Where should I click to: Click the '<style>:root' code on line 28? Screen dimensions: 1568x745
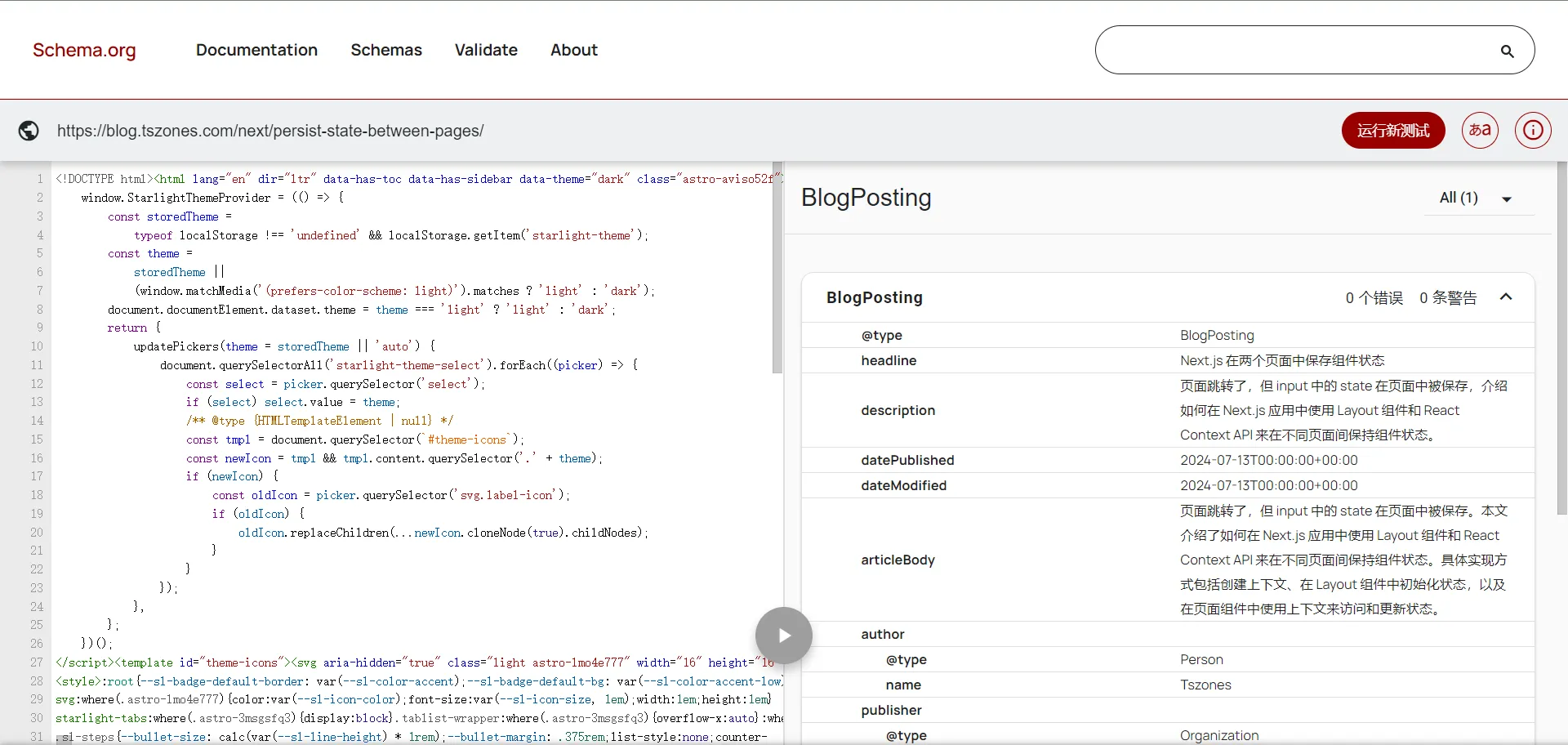(x=94, y=681)
